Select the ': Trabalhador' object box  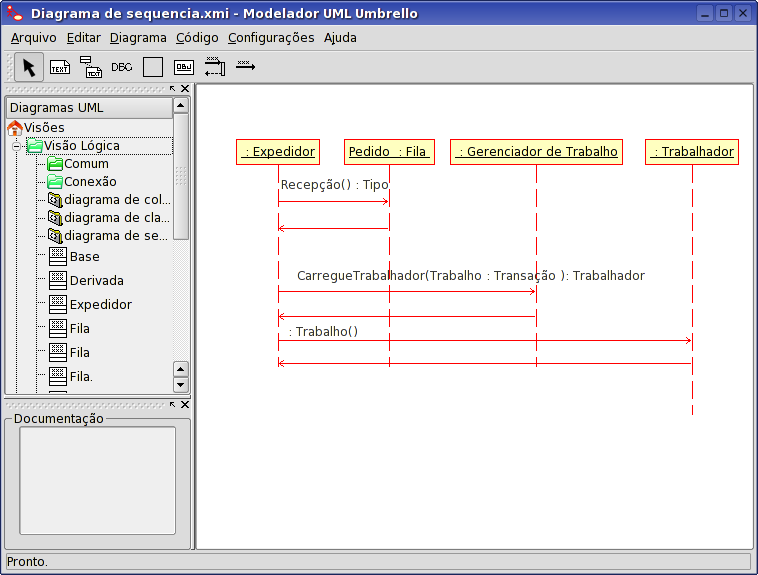(692, 152)
